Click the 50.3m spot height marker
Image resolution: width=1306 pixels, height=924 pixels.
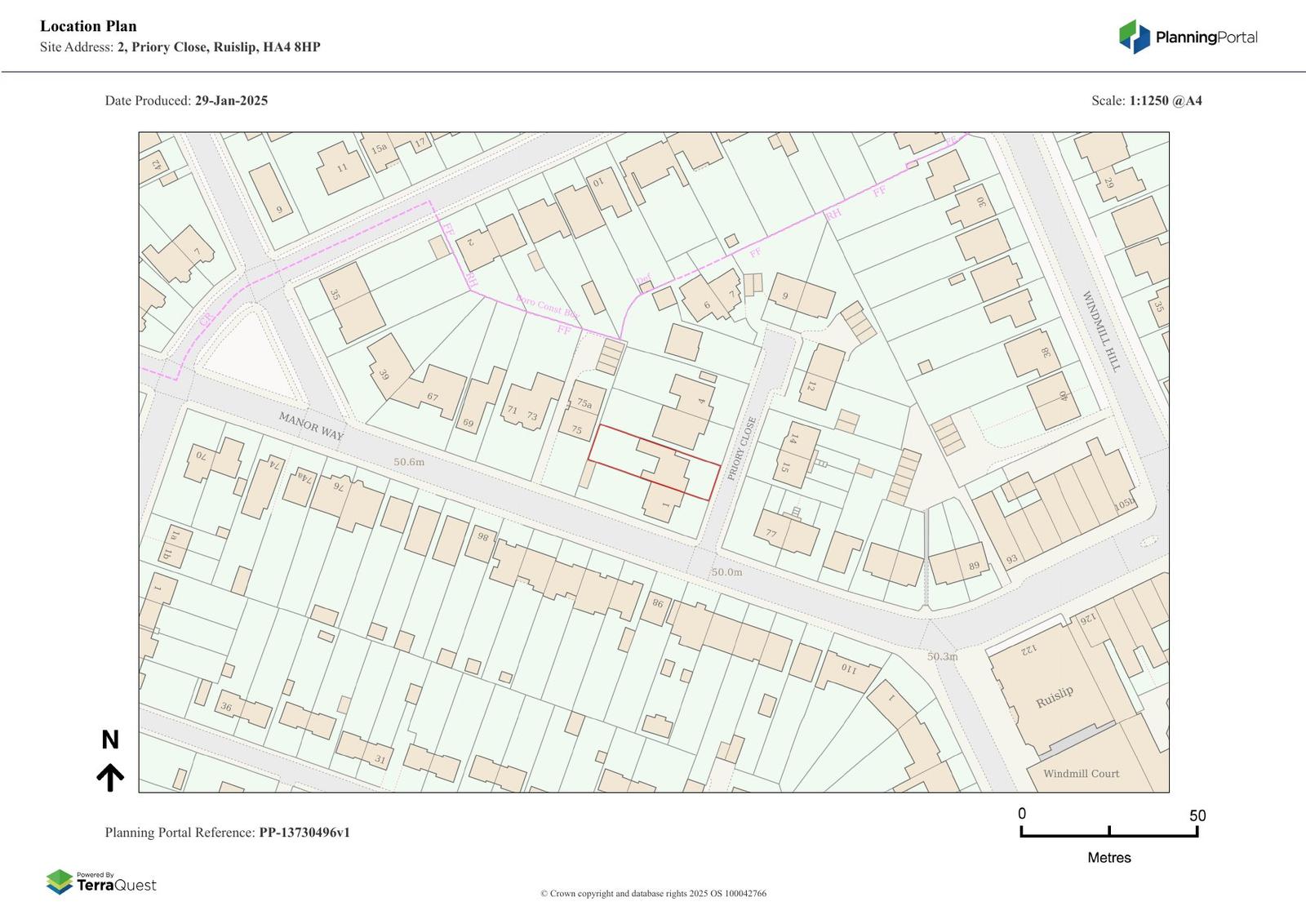942,656
